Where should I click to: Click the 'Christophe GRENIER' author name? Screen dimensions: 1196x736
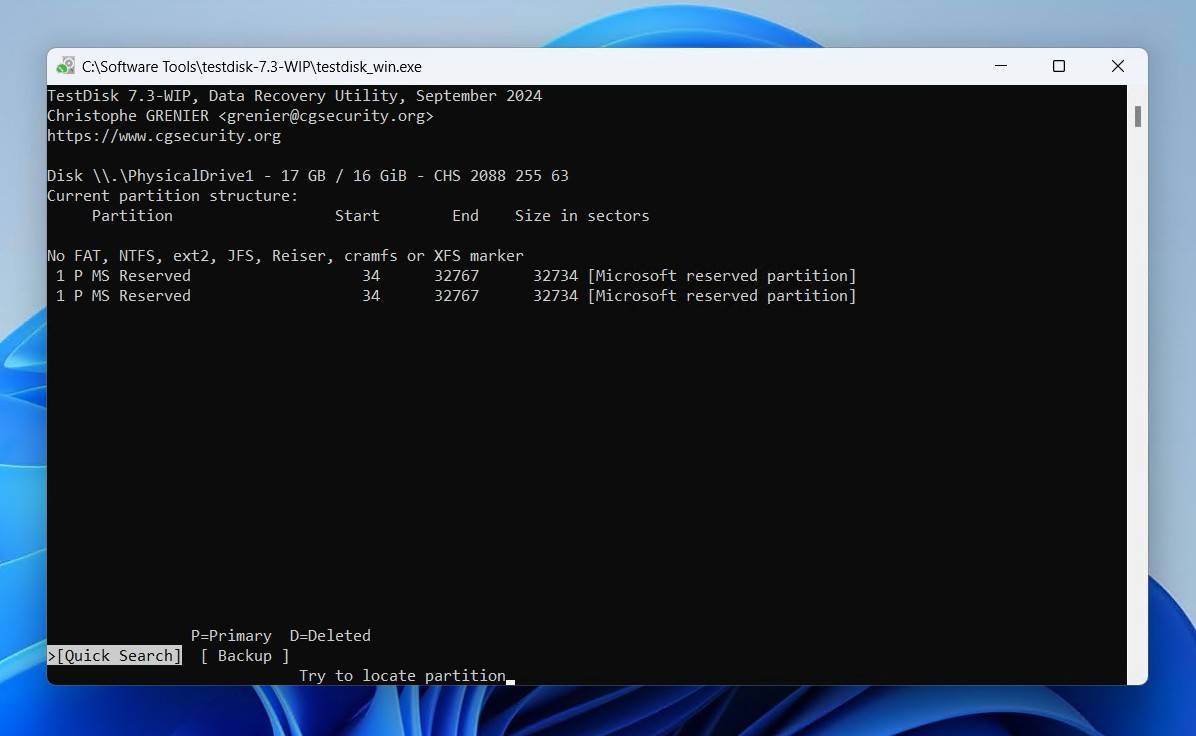(128, 116)
